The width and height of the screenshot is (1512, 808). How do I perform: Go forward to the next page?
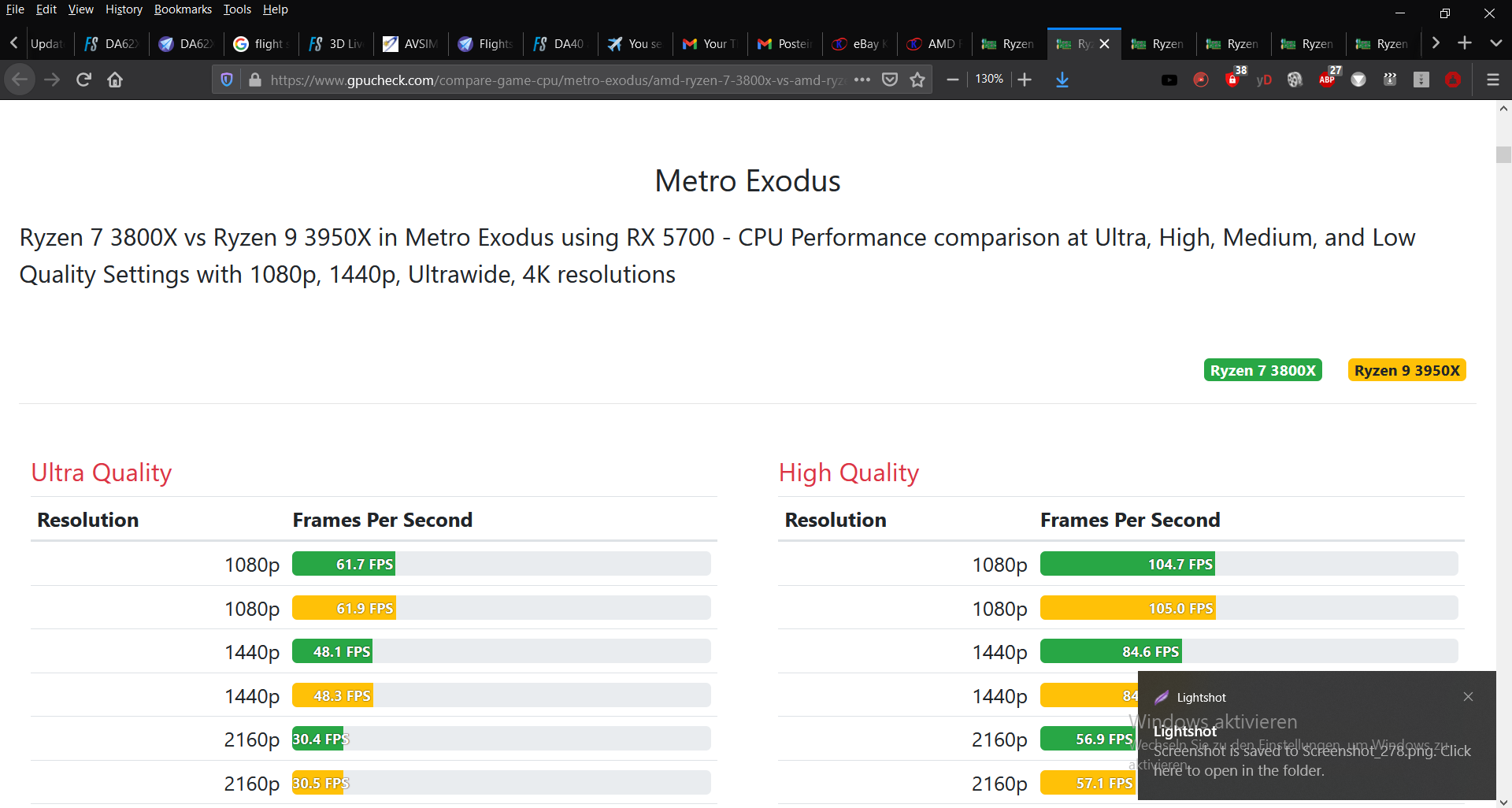pos(52,80)
